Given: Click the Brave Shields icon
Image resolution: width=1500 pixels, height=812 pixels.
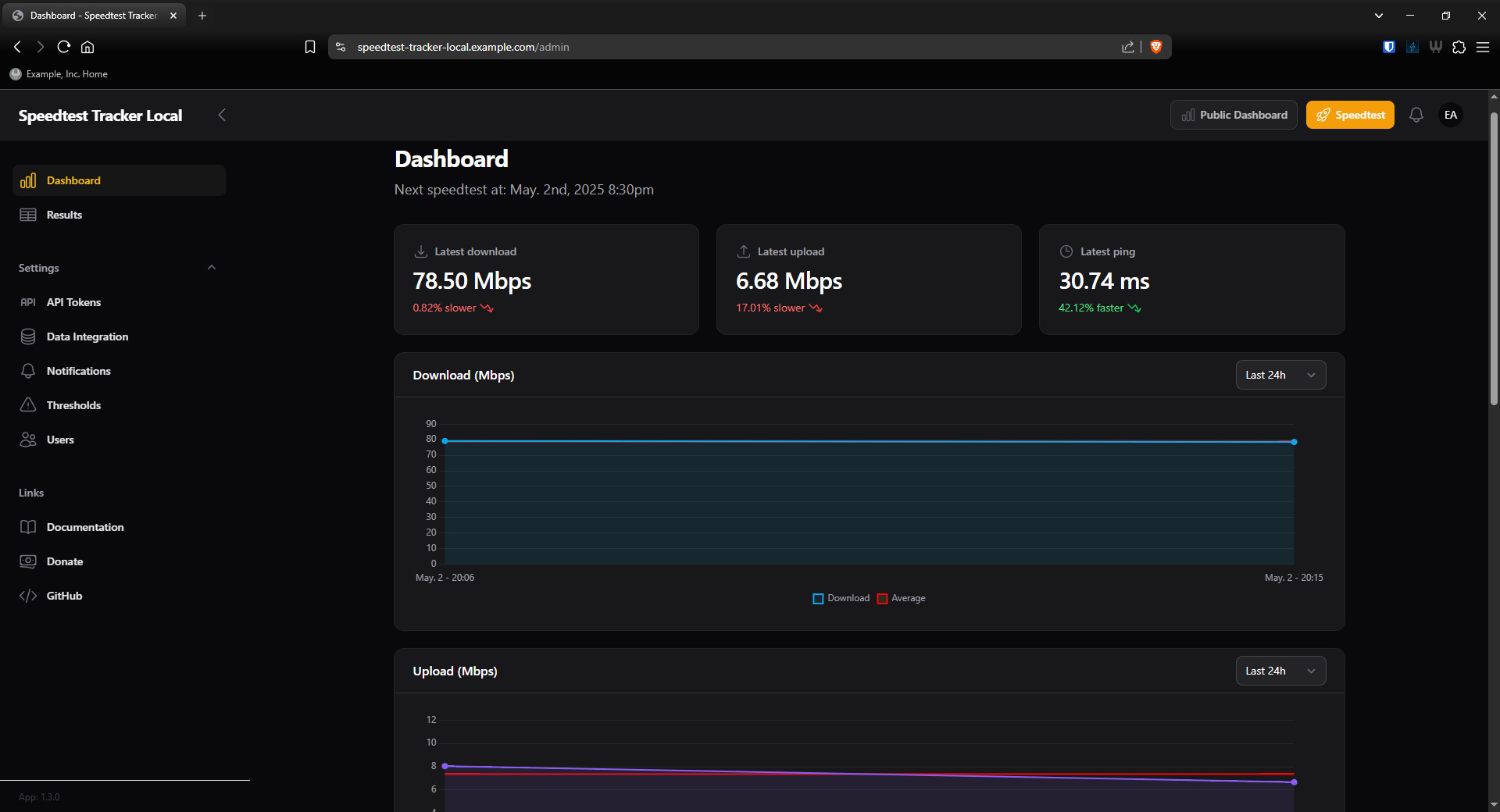Looking at the screenshot, I should (x=1156, y=47).
